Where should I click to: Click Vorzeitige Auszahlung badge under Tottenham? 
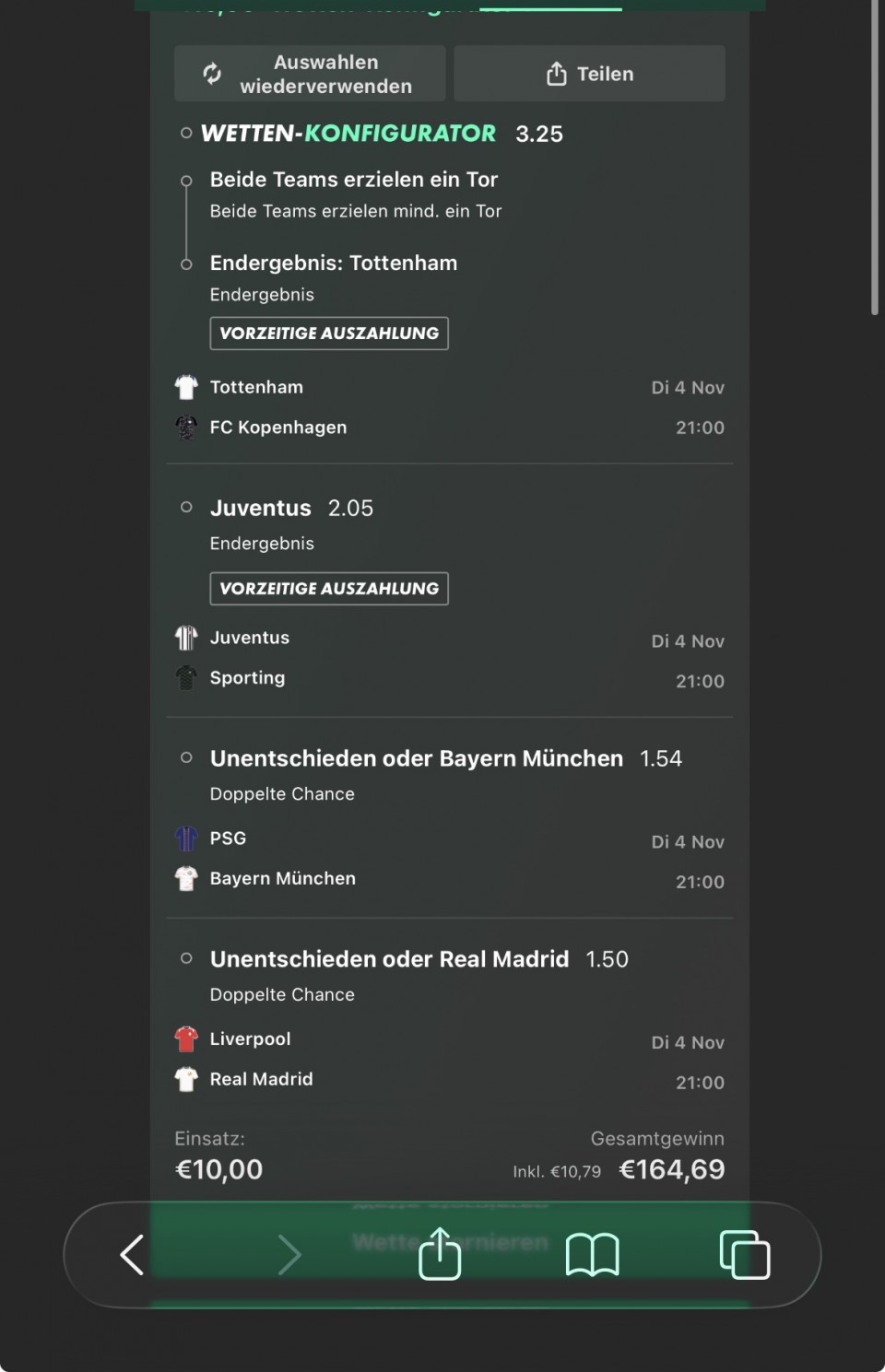(329, 334)
